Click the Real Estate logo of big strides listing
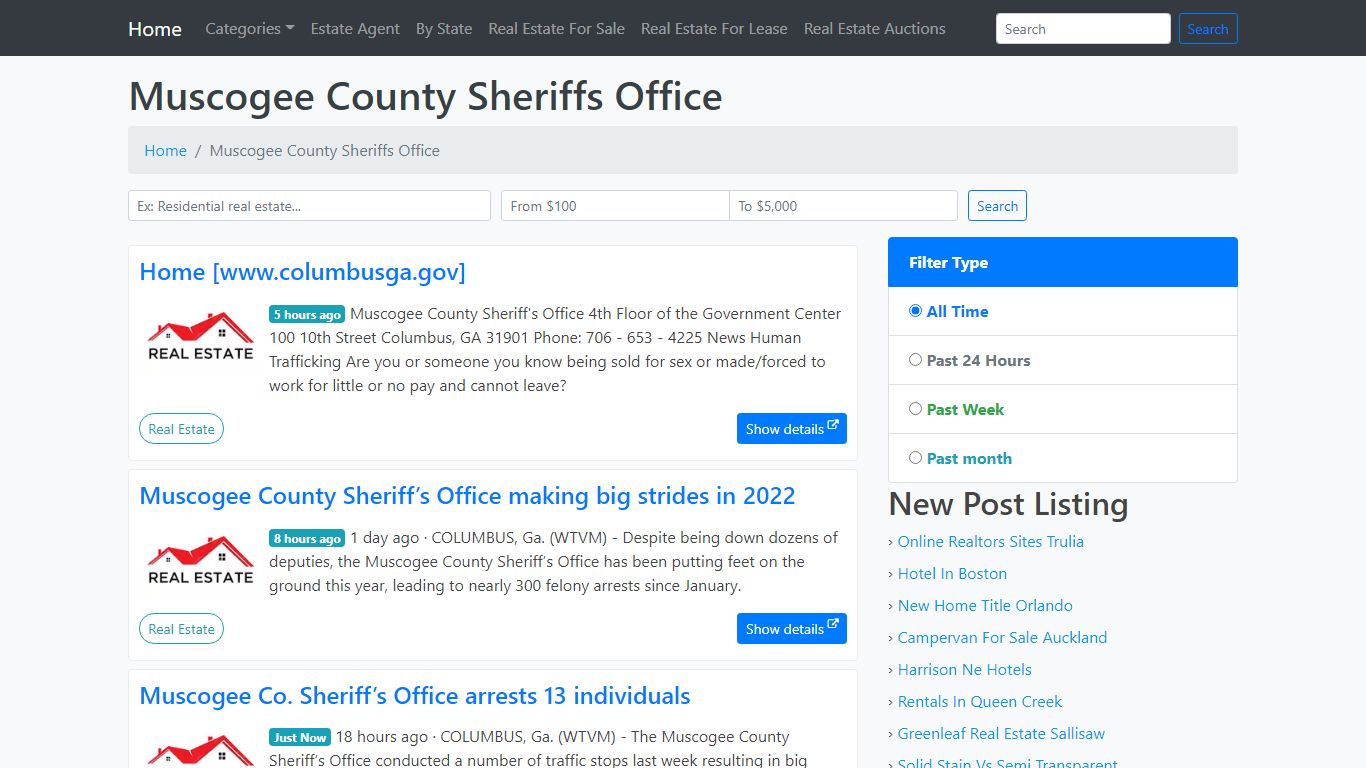Viewport: 1366px width, 768px height. (x=201, y=561)
